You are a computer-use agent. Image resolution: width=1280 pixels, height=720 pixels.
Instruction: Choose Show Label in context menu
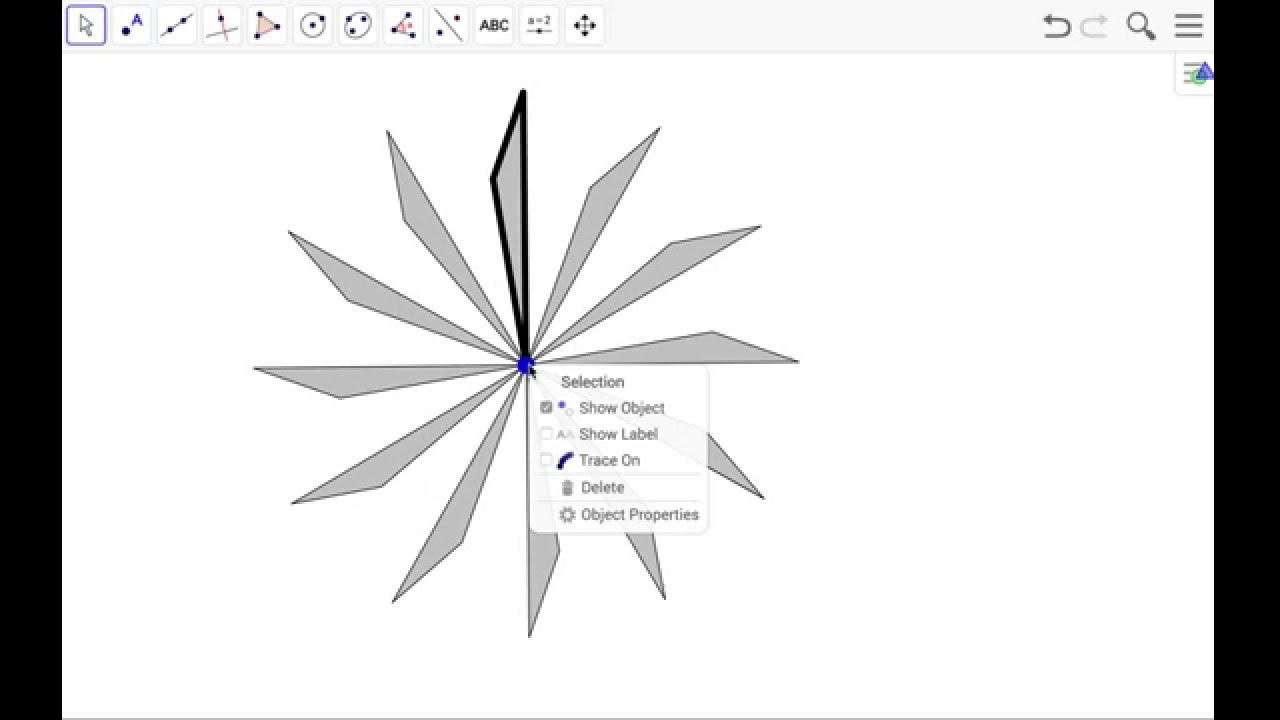618,434
